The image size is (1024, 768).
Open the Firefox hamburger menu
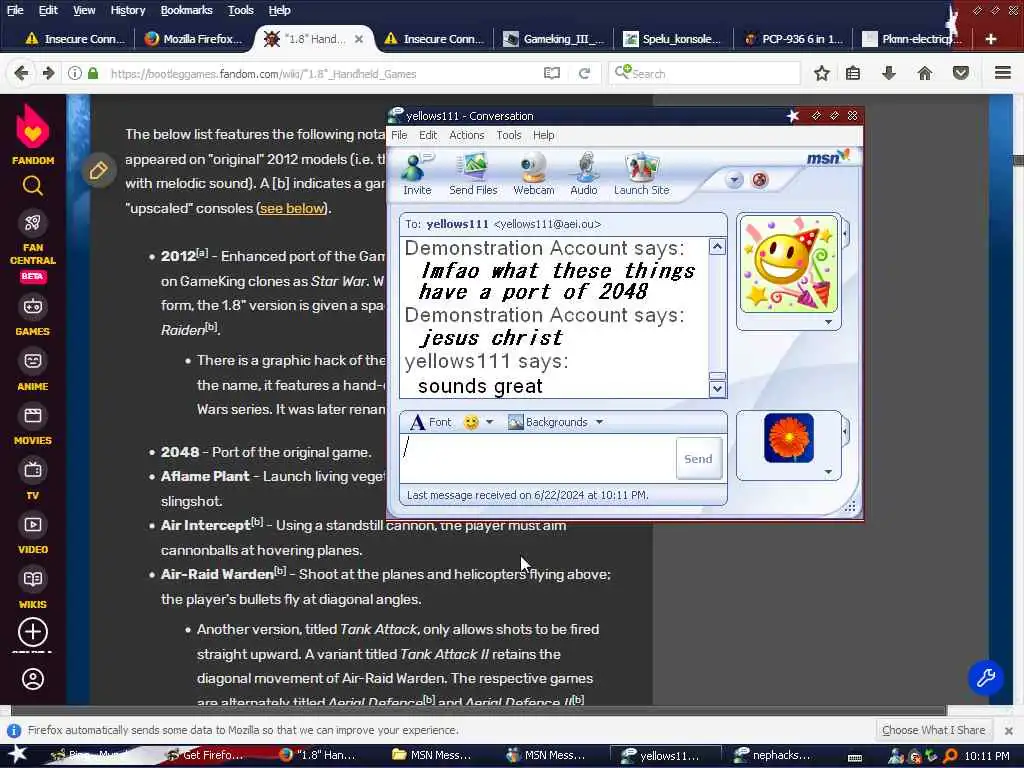[x=1003, y=73]
